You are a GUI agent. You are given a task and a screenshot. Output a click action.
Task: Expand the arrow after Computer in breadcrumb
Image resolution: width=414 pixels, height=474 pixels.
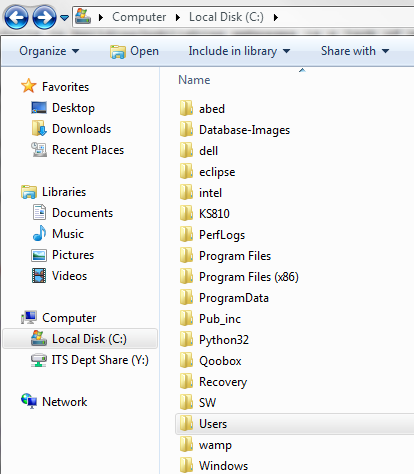tap(178, 17)
